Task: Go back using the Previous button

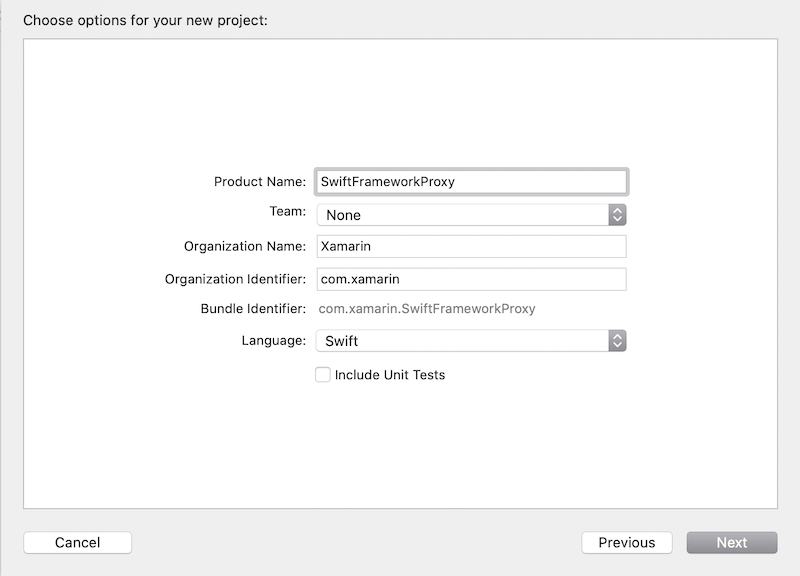Action: coord(627,542)
